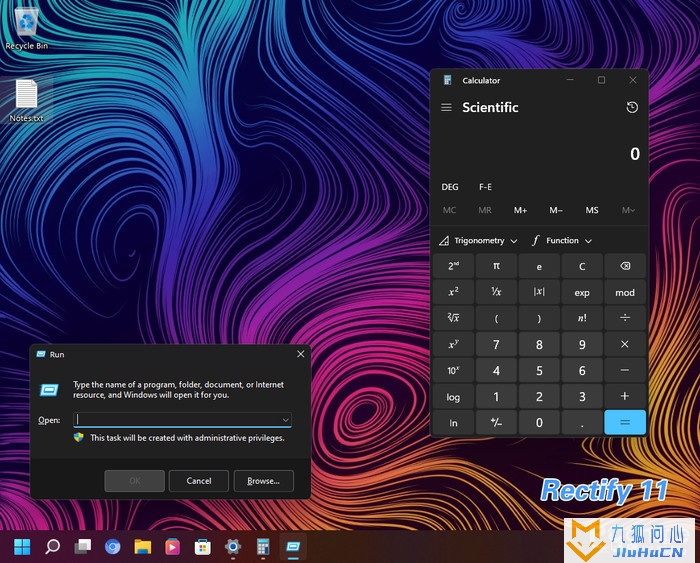Open Windows Start menu on taskbar
Viewport: 700px width, 563px height.
22,546
